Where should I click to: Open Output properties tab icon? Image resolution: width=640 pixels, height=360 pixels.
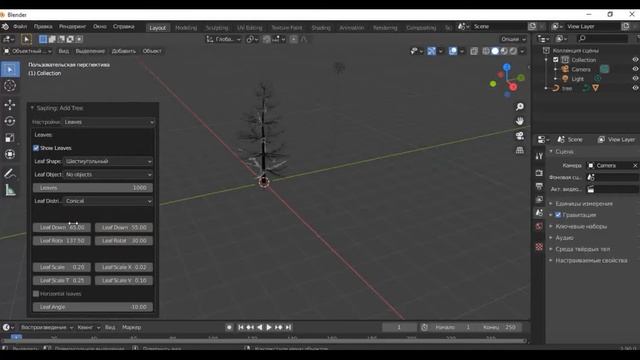coord(539,186)
